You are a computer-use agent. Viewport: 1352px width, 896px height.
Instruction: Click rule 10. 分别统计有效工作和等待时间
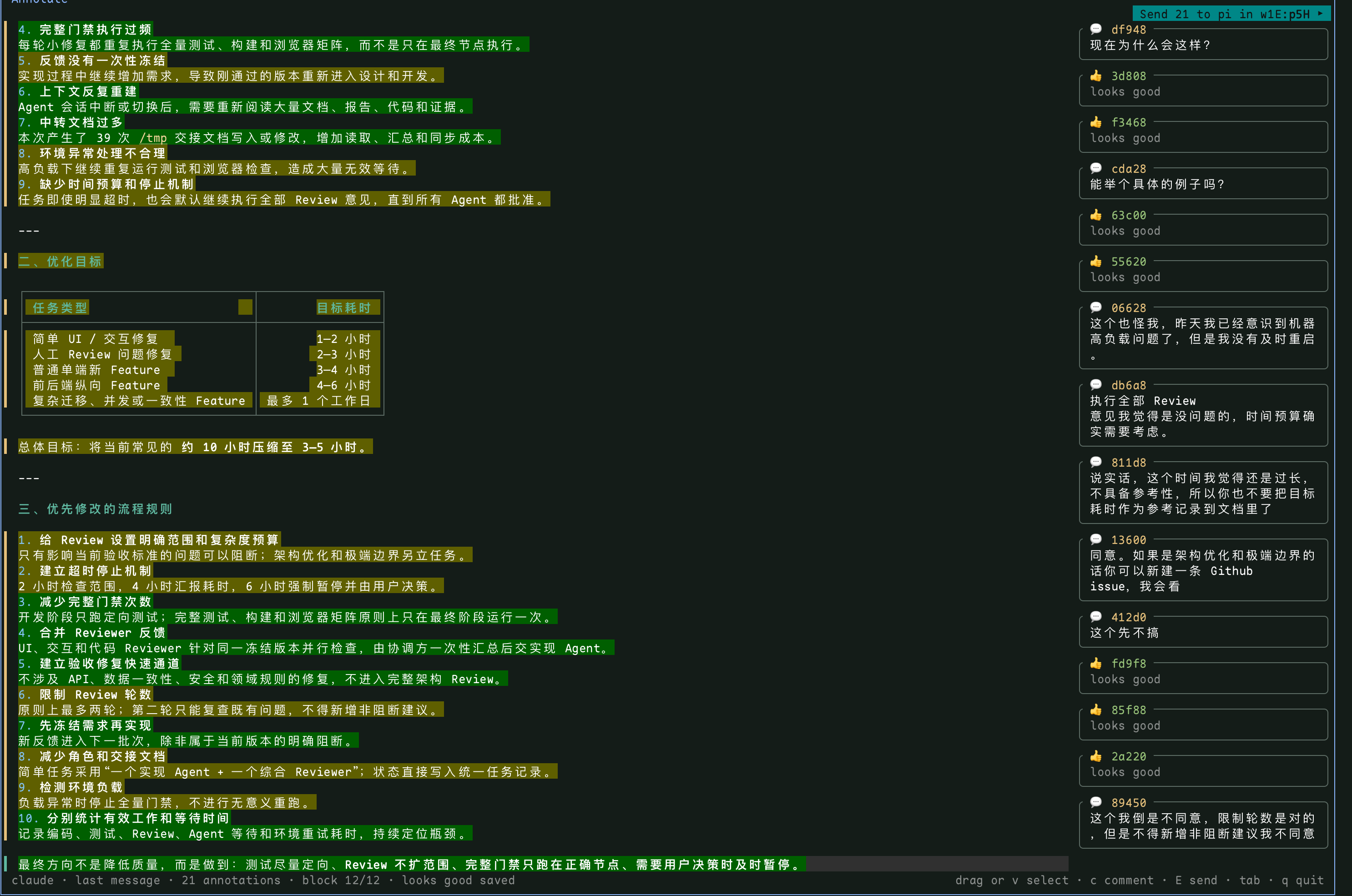click(x=124, y=818)
